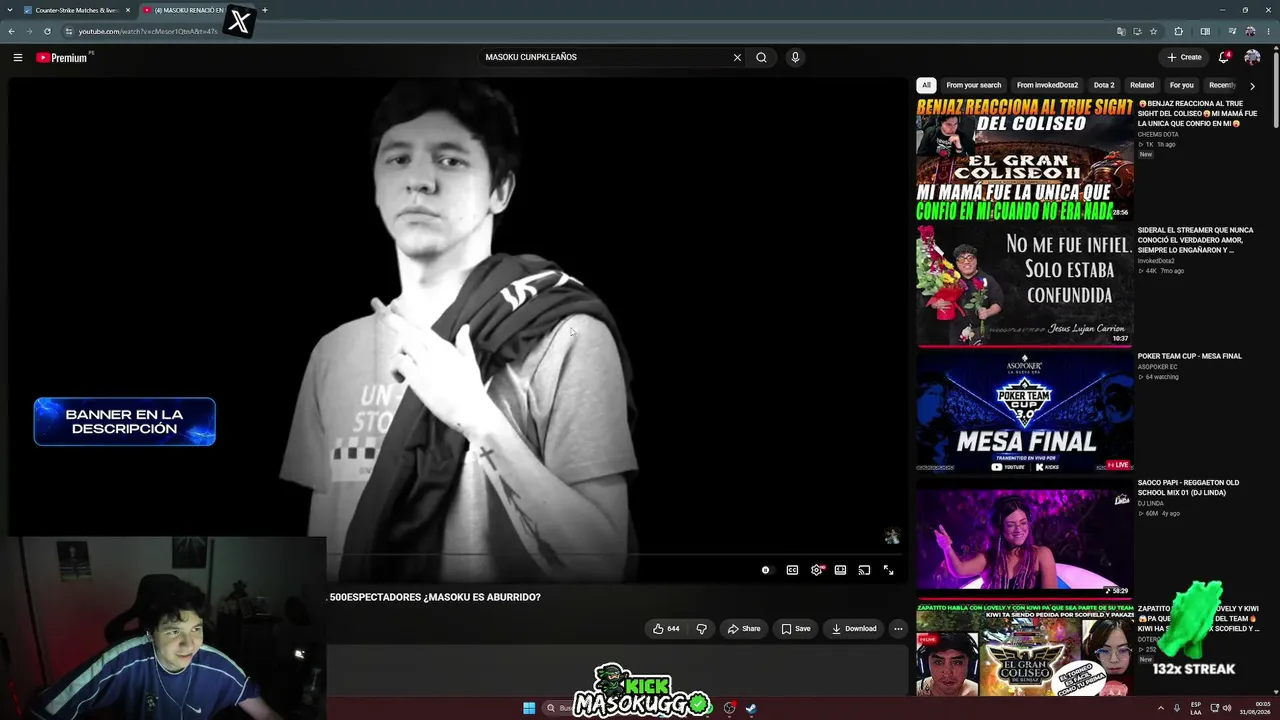Open the SAOCO PAPI - REGGAETON OLD SCHOOL title

tap(1188, 487)
